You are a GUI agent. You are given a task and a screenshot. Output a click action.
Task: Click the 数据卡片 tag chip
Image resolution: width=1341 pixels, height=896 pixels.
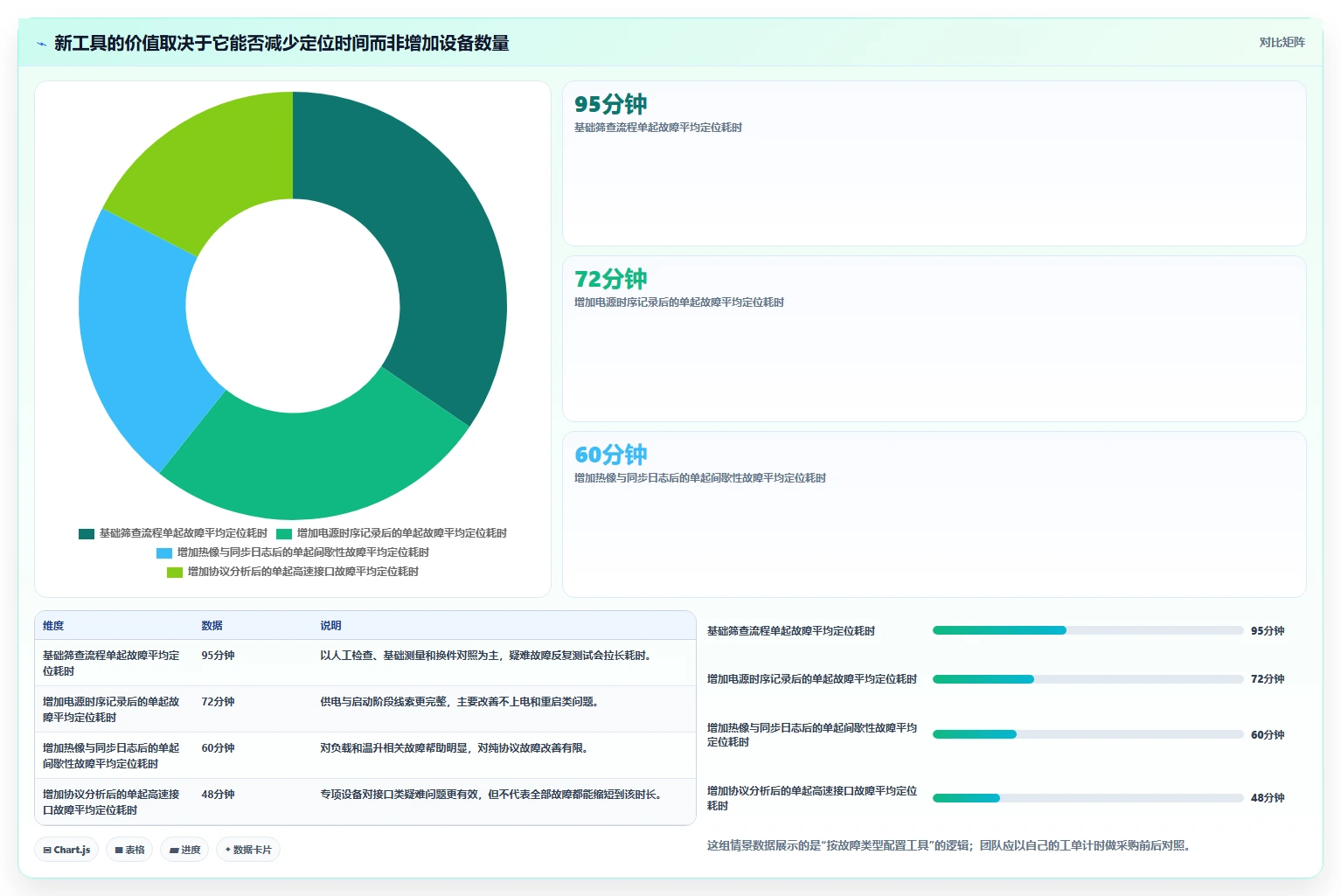coord(248,850)
